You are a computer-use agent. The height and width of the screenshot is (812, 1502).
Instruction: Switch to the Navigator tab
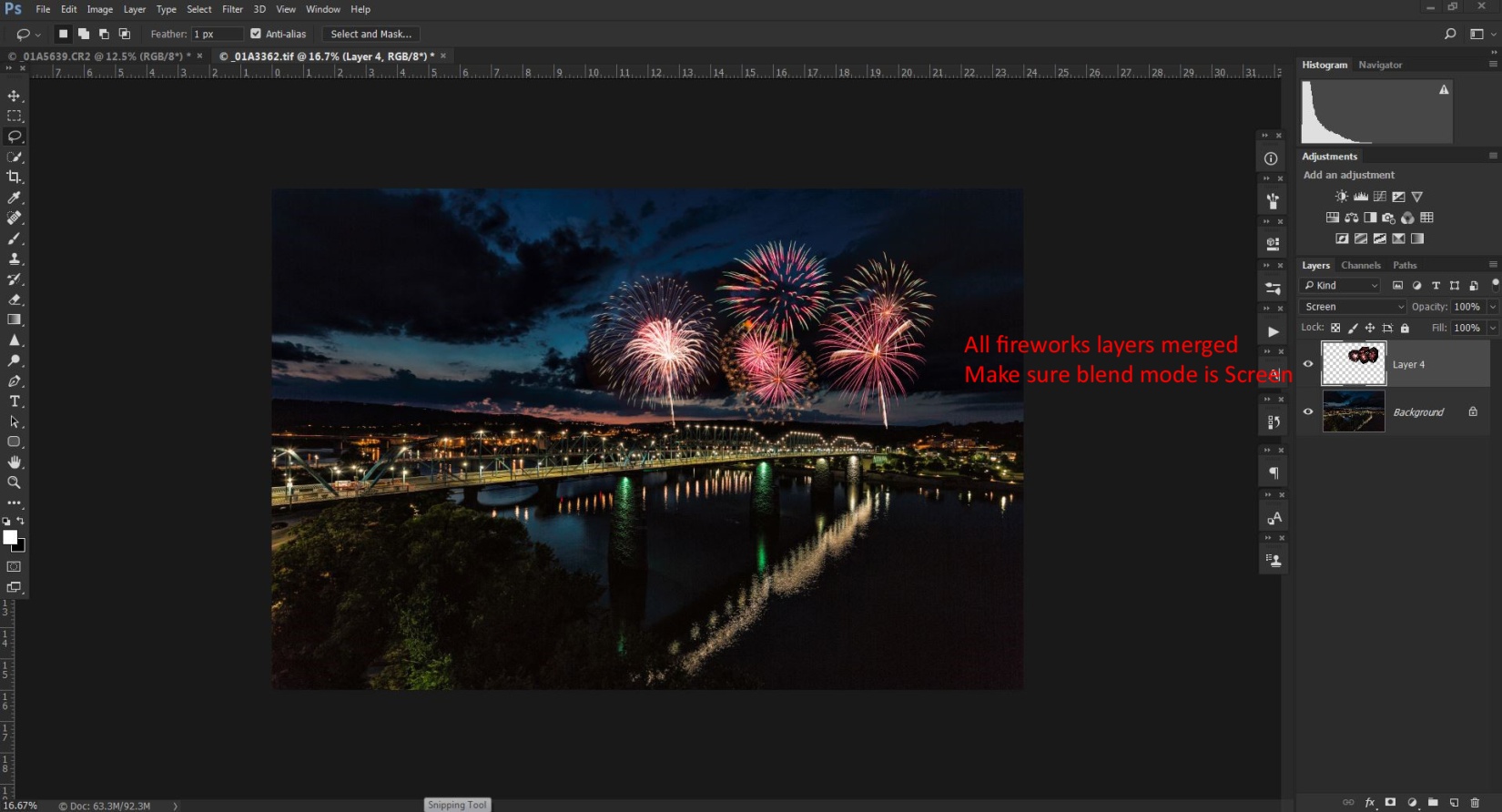tap(1380, 65)
